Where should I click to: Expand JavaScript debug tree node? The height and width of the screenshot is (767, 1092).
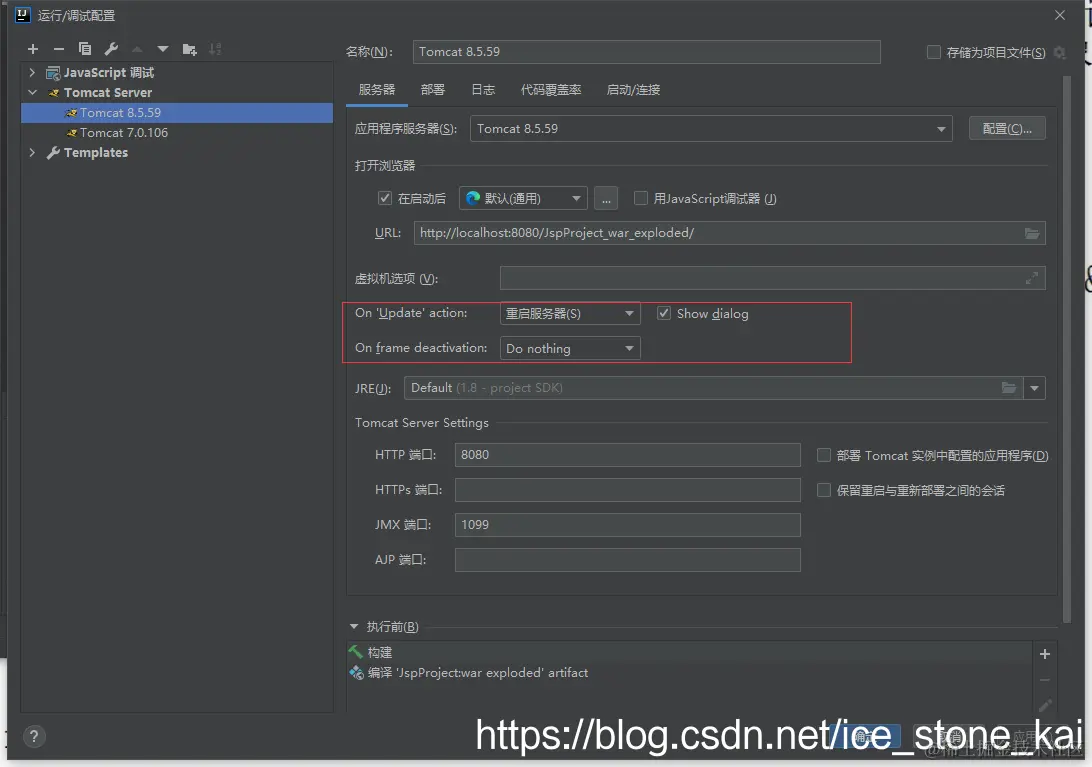pyautogui.click(x=32, y=72)
